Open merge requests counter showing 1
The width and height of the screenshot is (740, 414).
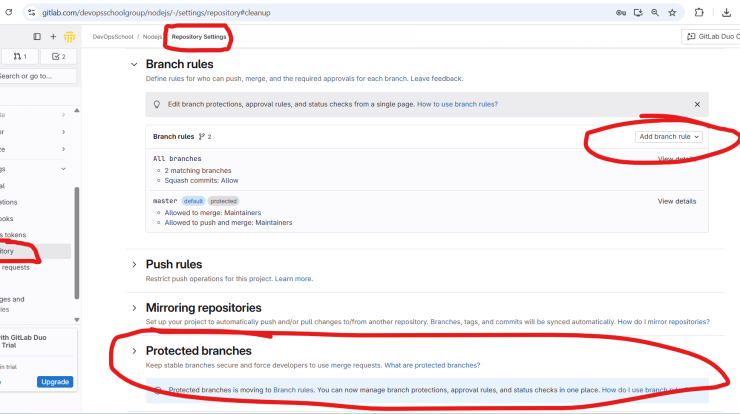20,57
